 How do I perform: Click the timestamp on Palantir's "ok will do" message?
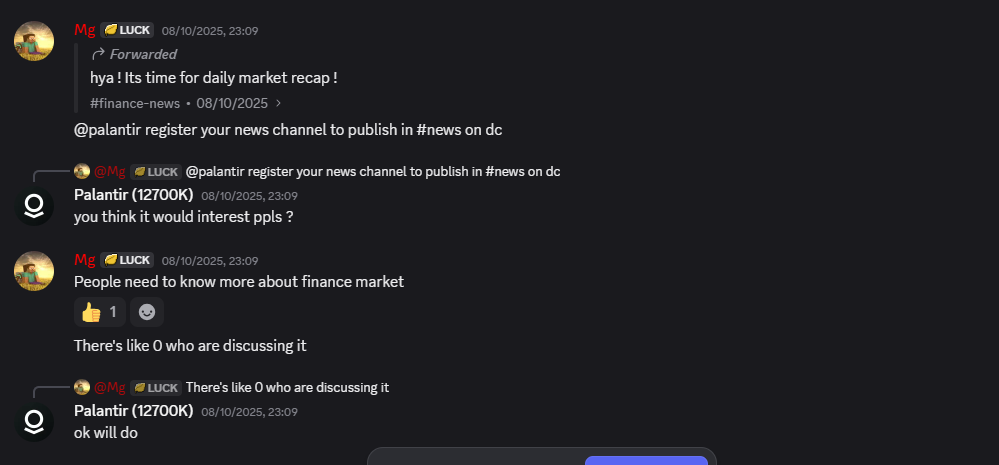coord(249,412)
